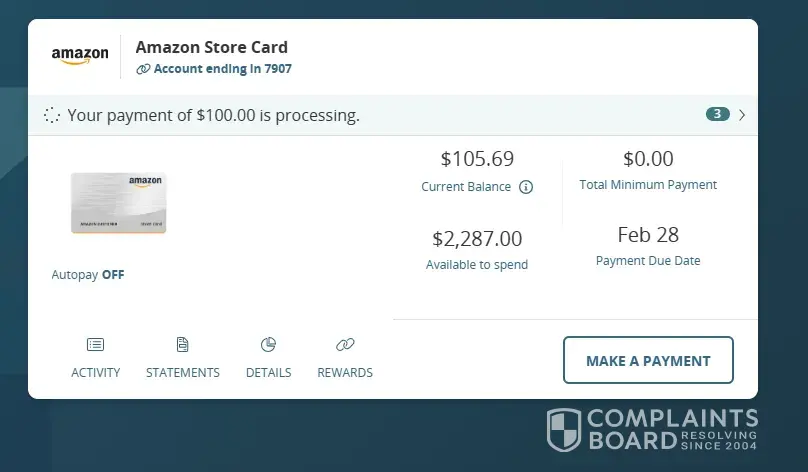Click the Feb 28 payment due date

point(648,235)
